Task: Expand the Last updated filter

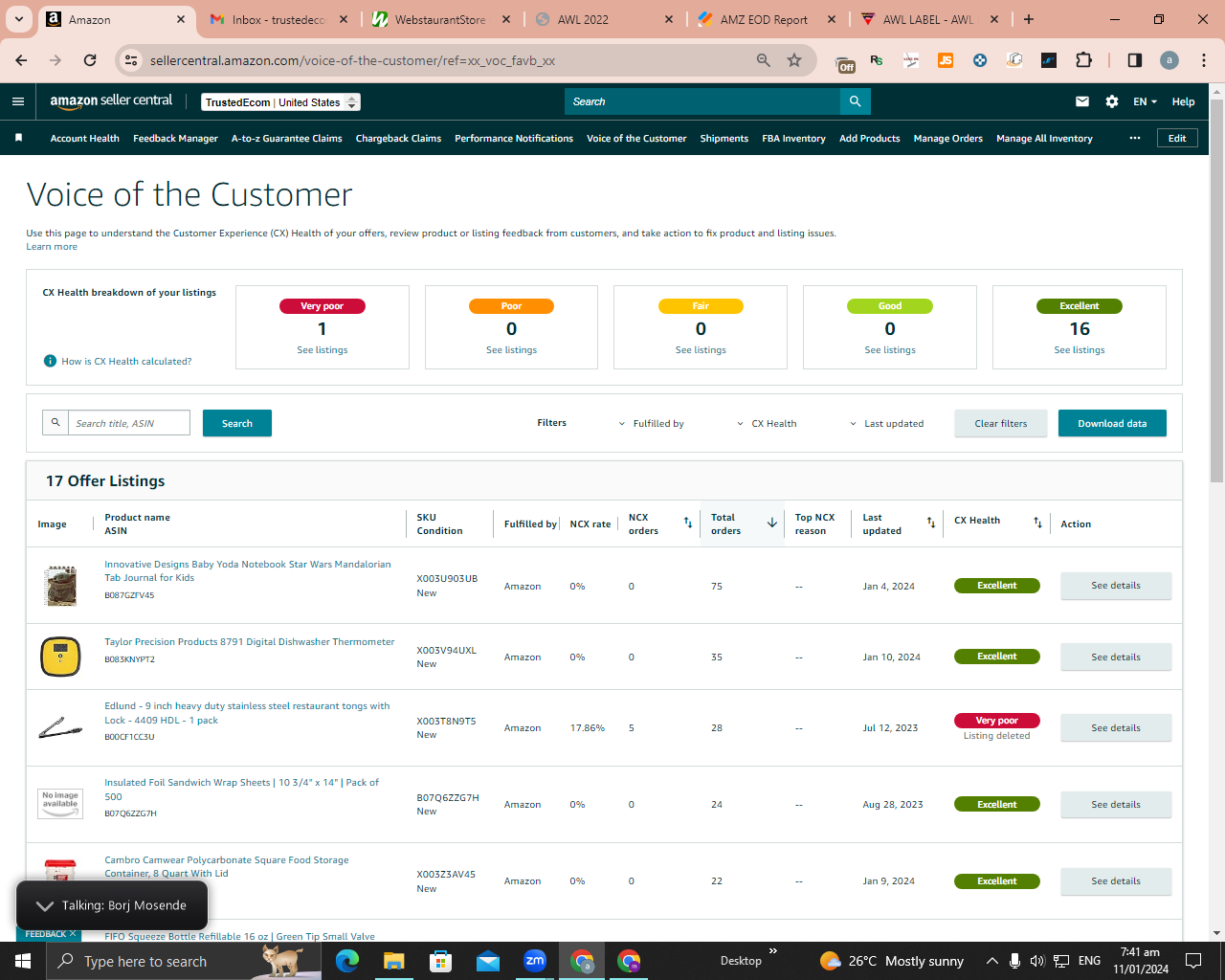Action: (886, 423)
